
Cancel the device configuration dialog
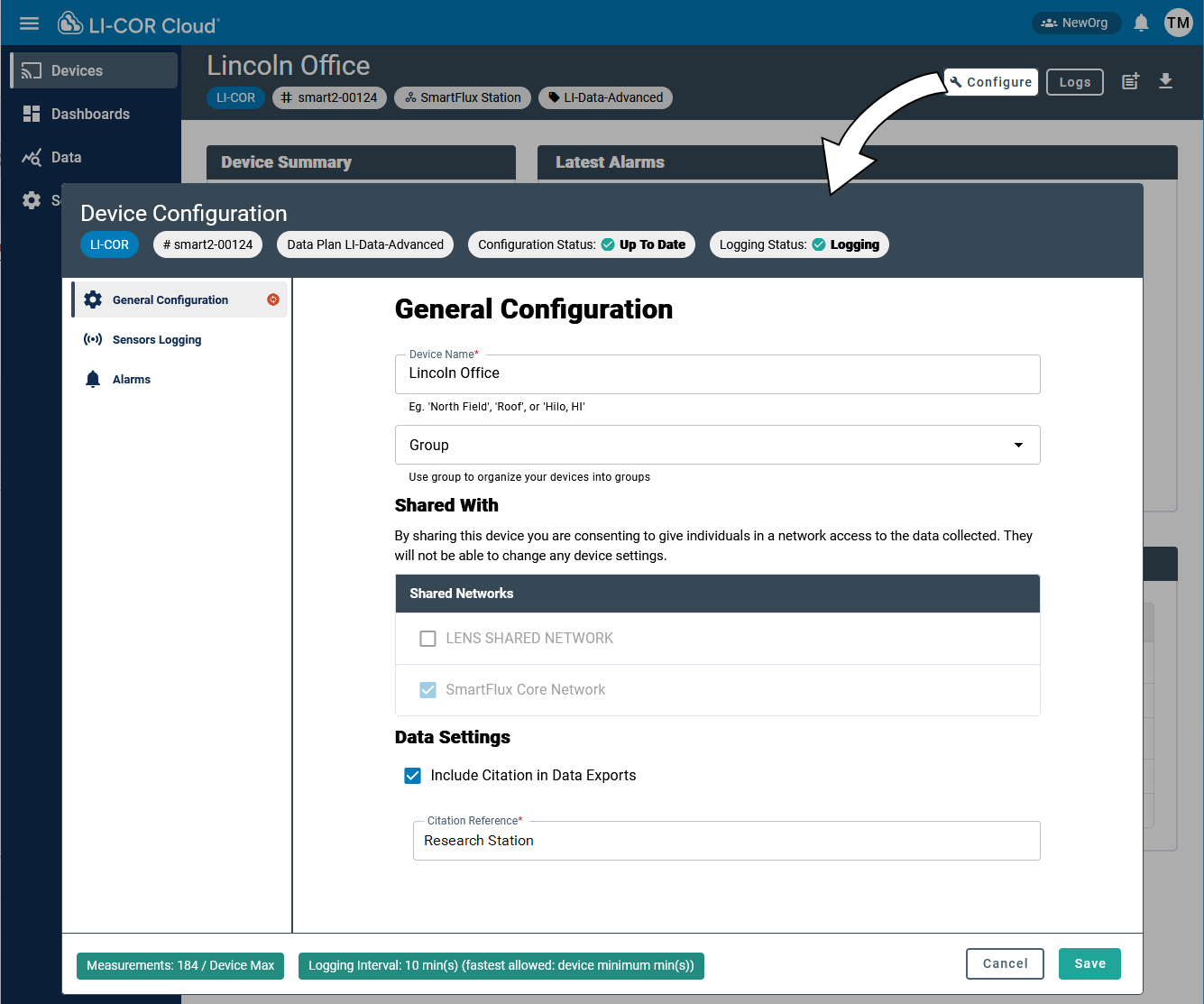(1005, 963)
